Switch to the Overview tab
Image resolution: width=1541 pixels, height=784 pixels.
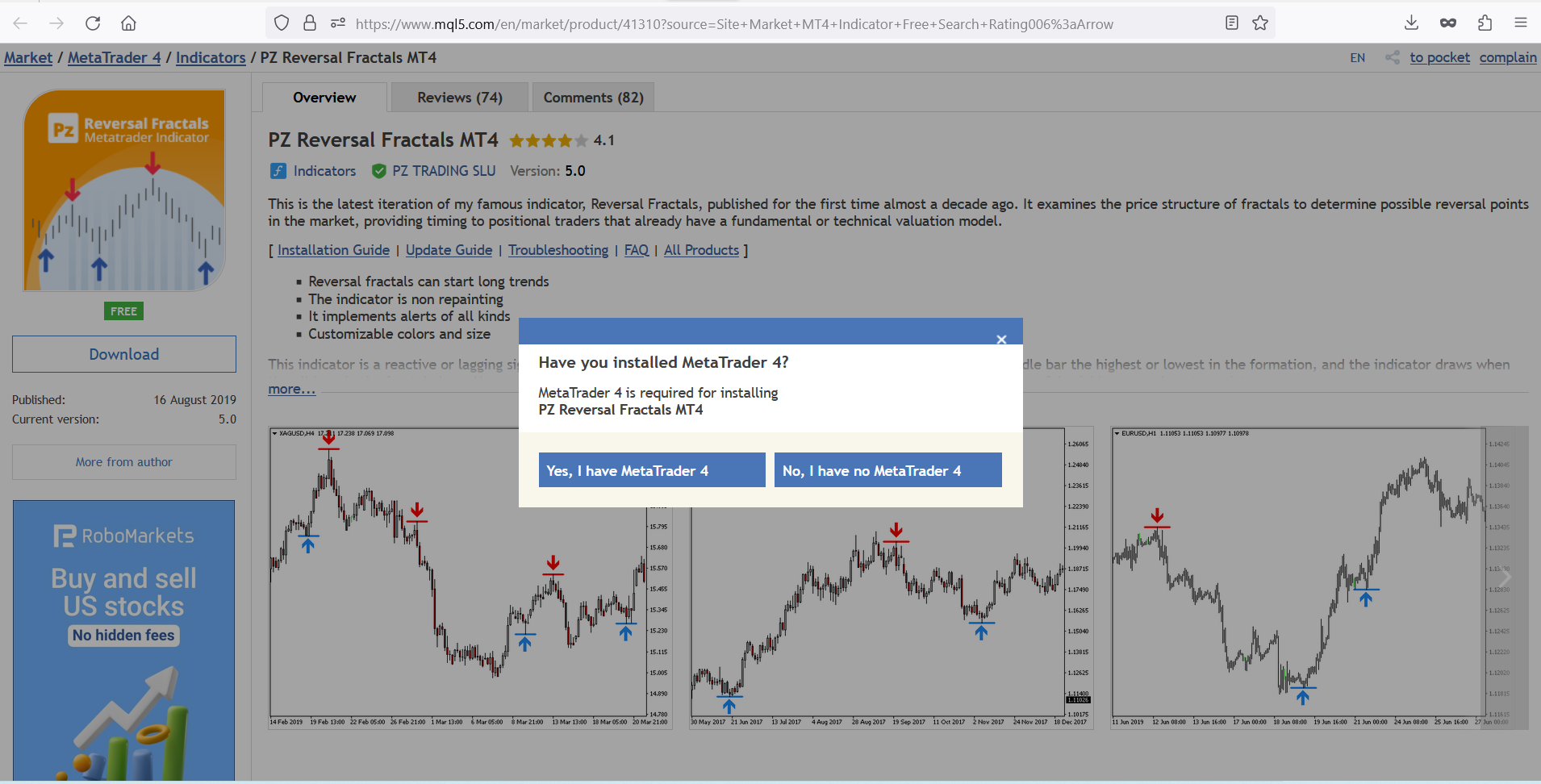coord(324,98)
